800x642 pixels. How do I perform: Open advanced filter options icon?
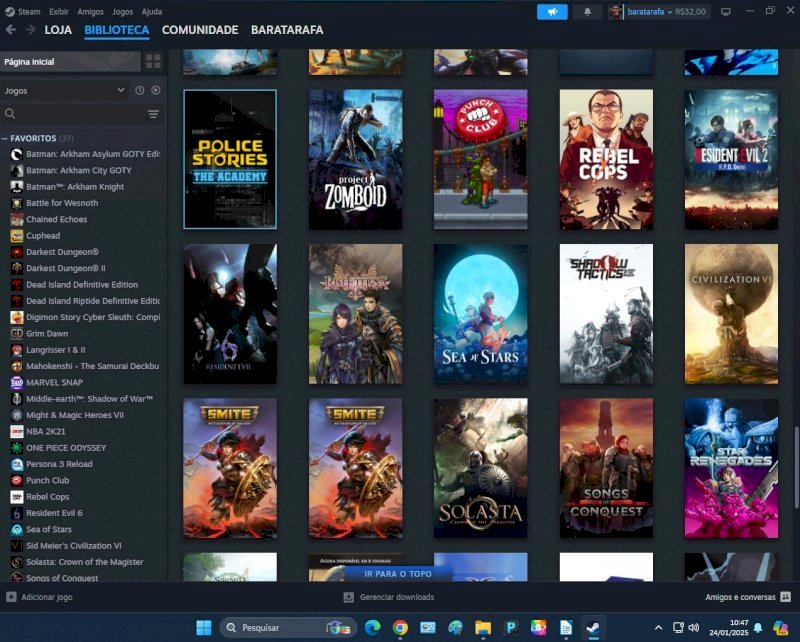pyautogui.click(x=153, y=114)
